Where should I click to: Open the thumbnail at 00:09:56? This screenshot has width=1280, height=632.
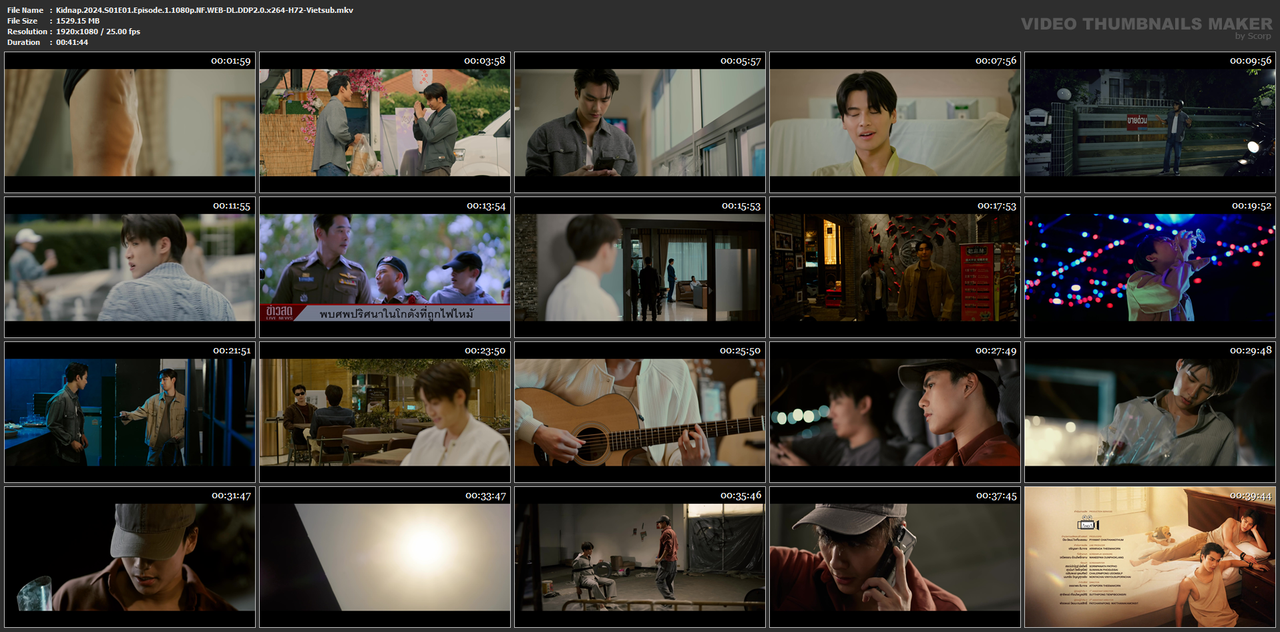pos(1150,122)
